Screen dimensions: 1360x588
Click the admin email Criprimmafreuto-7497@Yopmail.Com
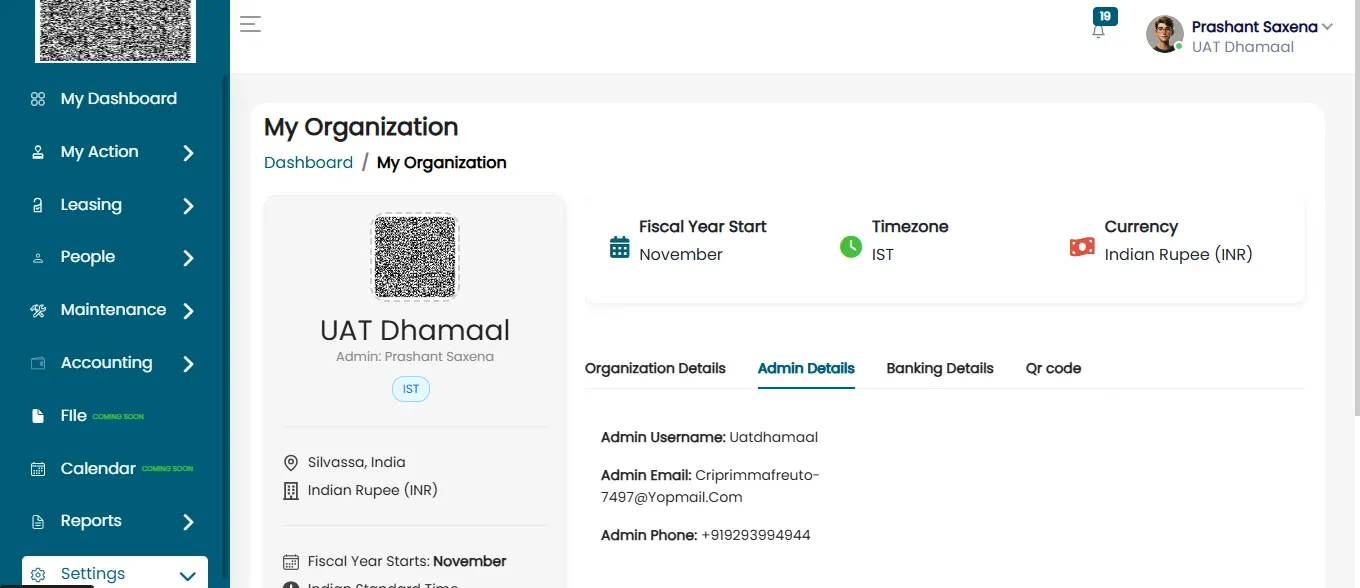pyautogui.click(x=710, y=486)
